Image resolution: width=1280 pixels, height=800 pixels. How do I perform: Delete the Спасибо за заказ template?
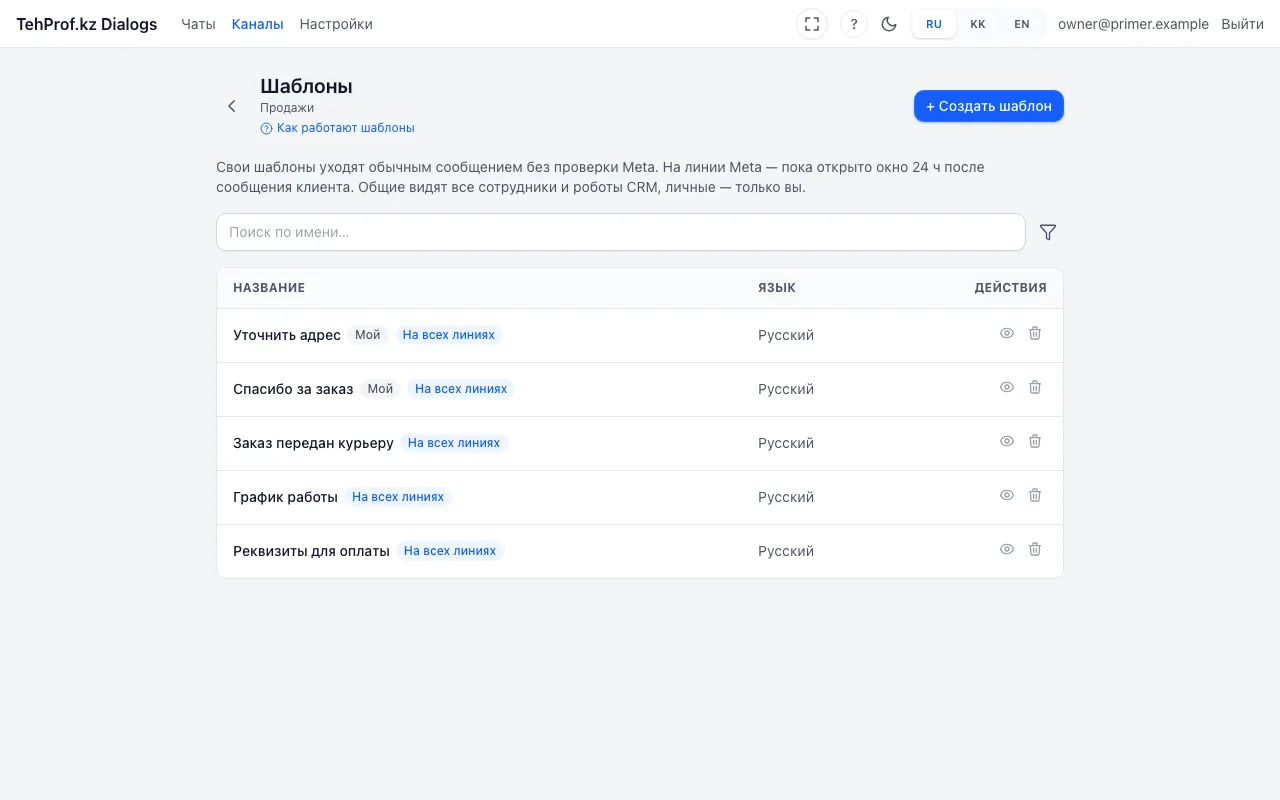[1035, 388]
